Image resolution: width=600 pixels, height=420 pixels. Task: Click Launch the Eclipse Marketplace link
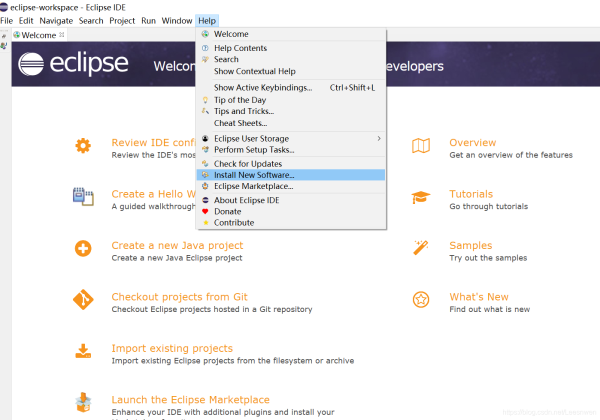(x=191, y=400)
